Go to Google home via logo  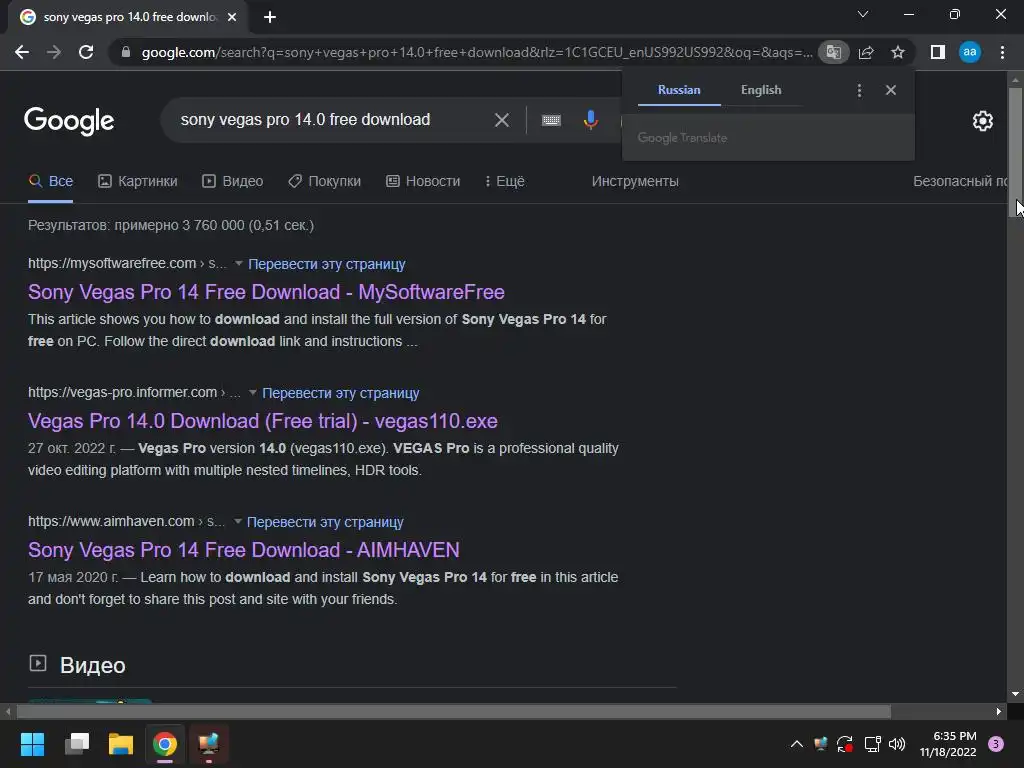(69, 121)
